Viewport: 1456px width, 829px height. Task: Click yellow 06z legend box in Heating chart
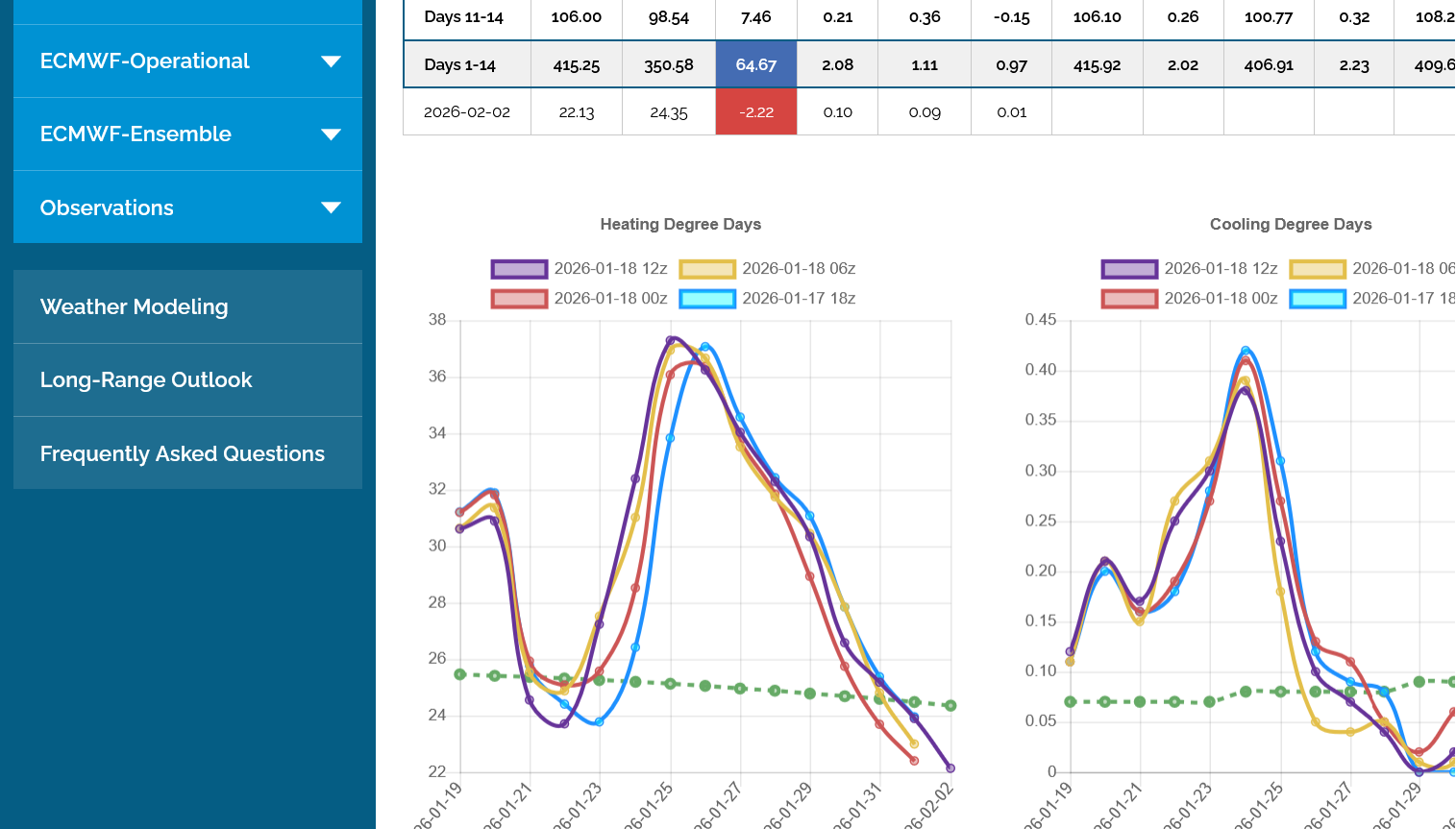[x=707, y=269]
